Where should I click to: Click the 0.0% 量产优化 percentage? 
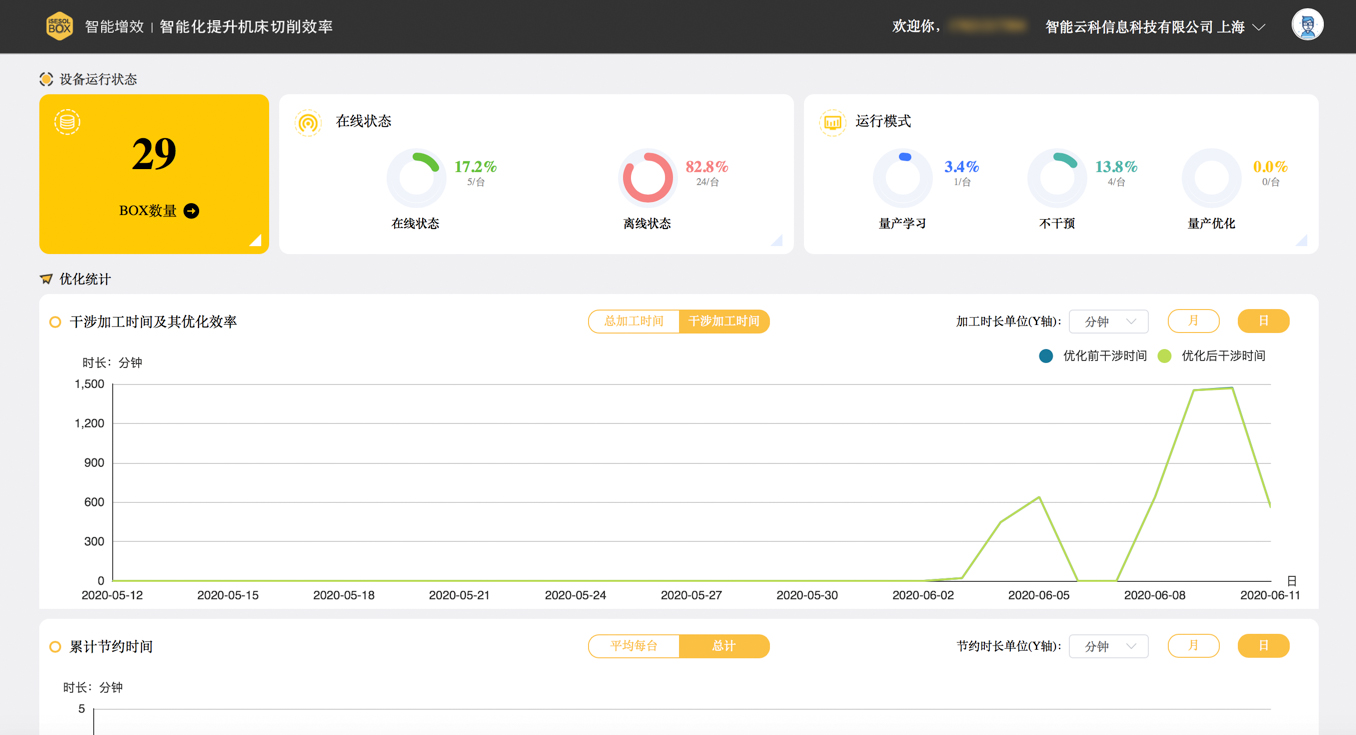tap(1270, 167)
